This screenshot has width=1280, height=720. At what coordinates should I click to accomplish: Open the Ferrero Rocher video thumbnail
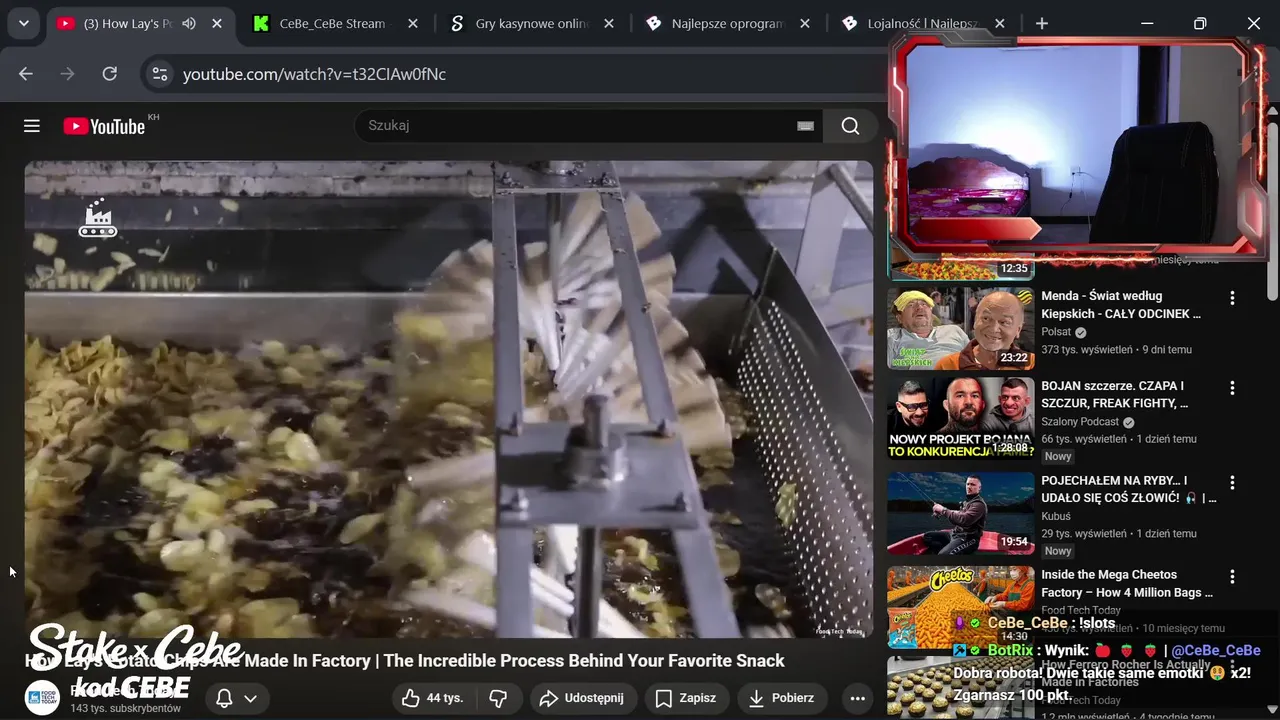click(x=961, y=689)
